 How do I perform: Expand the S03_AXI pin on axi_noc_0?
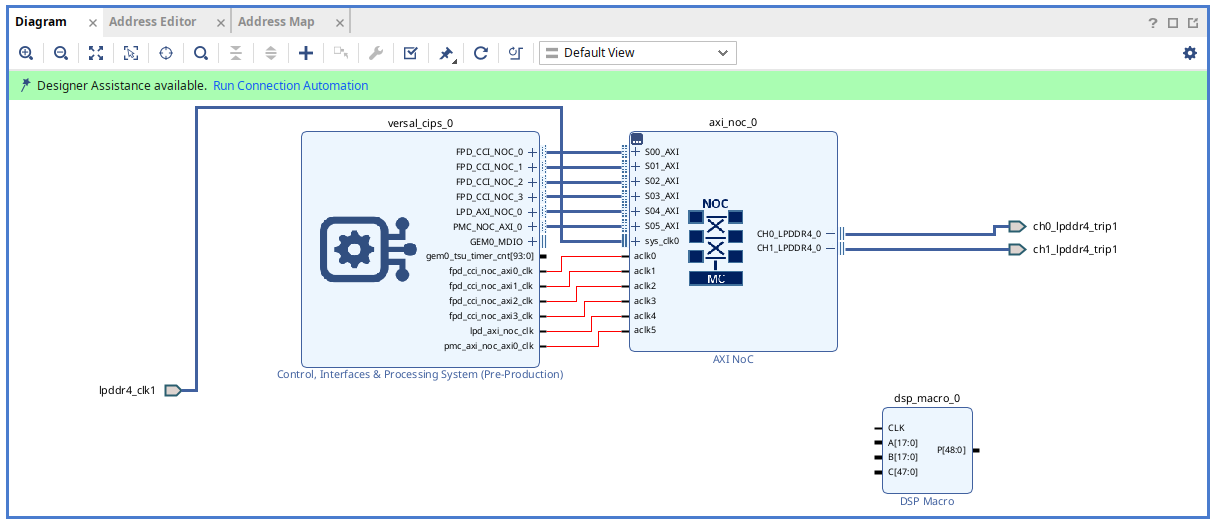coord(636,196)
